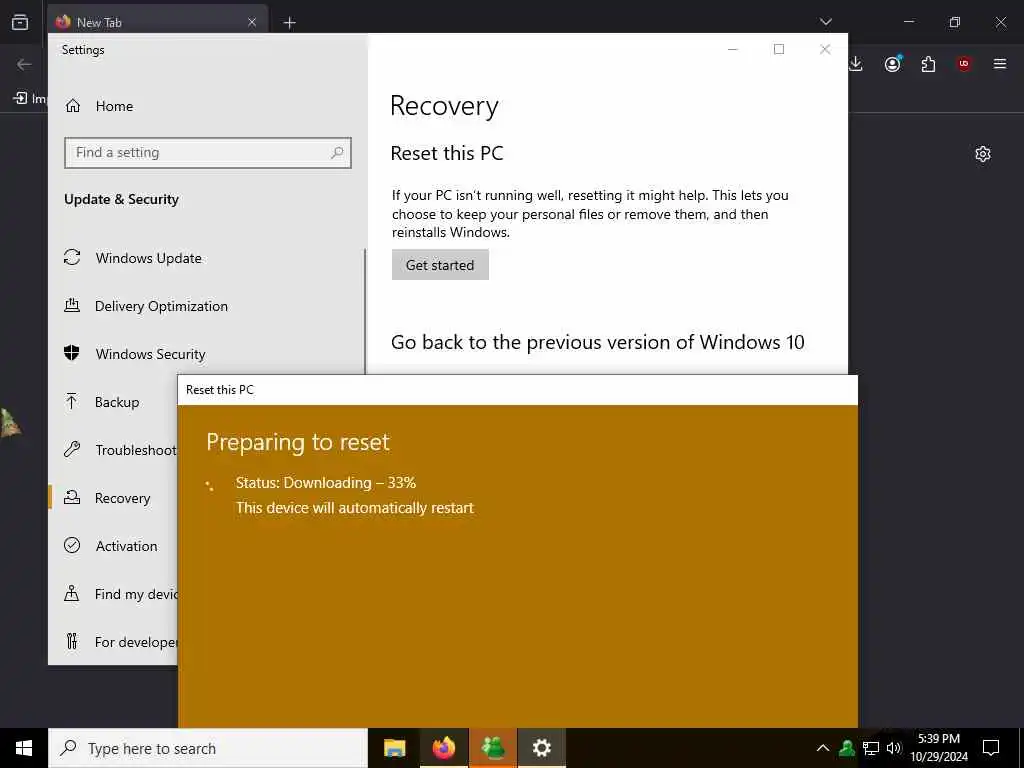Click the Windows Update sync icon
Screen dimensions: 1024x768
point(72,257)
